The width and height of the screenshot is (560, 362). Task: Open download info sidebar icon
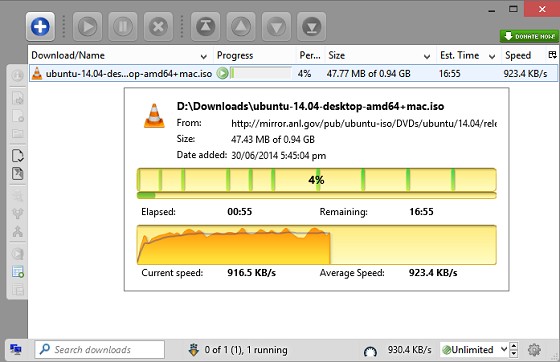(x=17, y=75)
